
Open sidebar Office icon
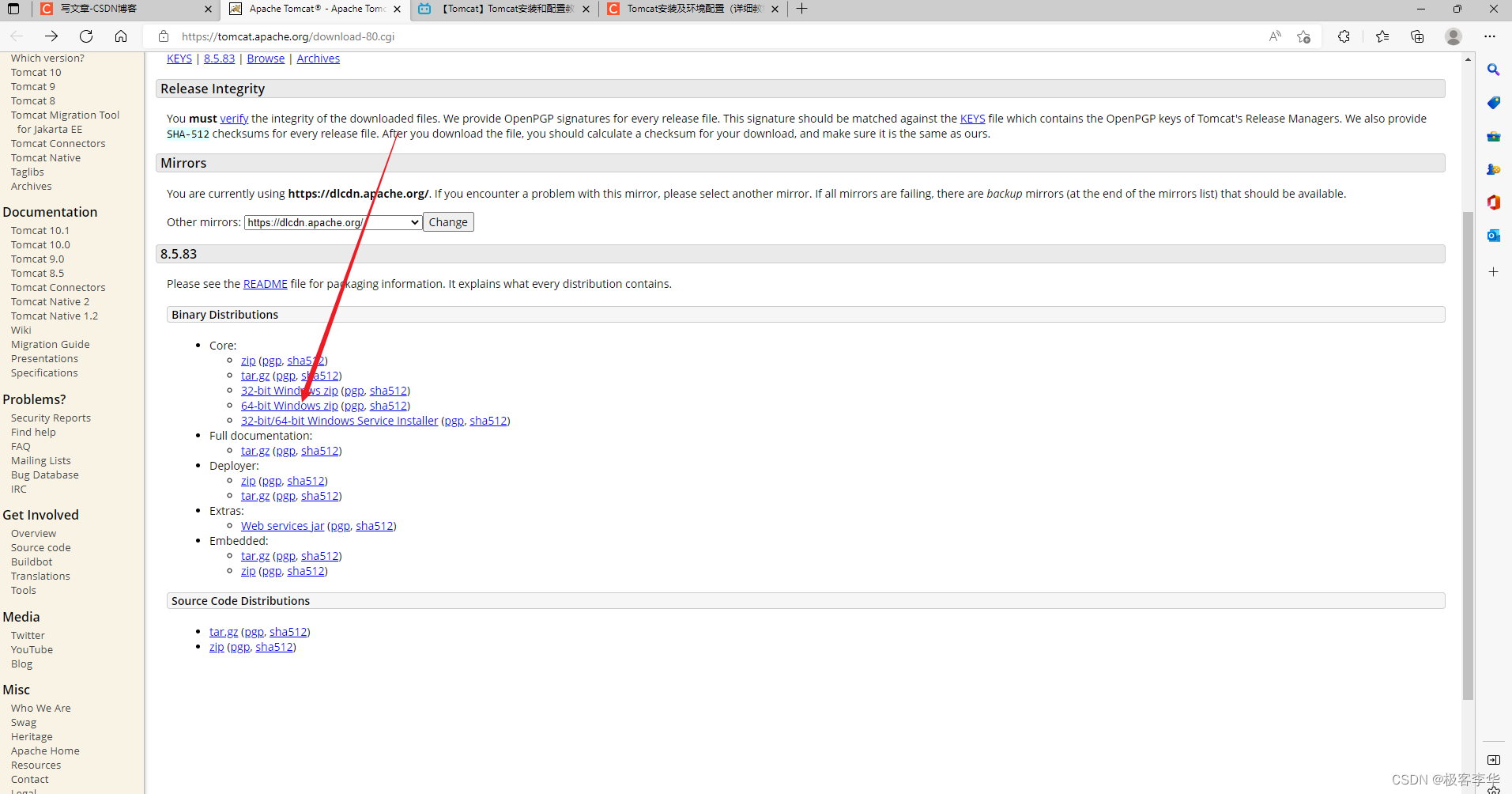click(1493, 202)
